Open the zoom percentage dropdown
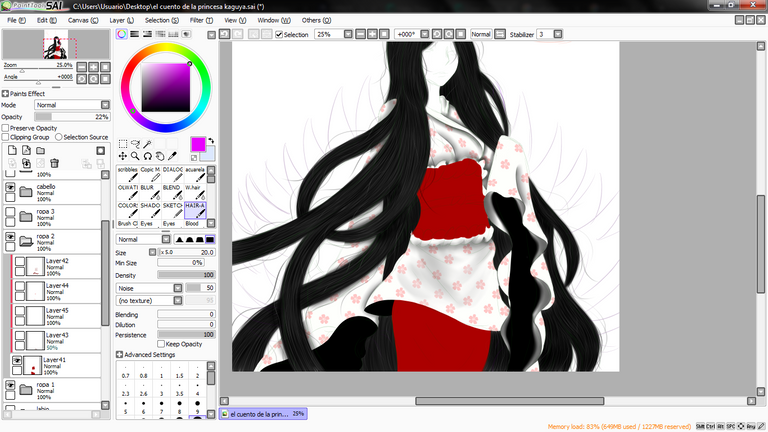The width and height of the screenshot is (768, 432). tap(348, 34)
